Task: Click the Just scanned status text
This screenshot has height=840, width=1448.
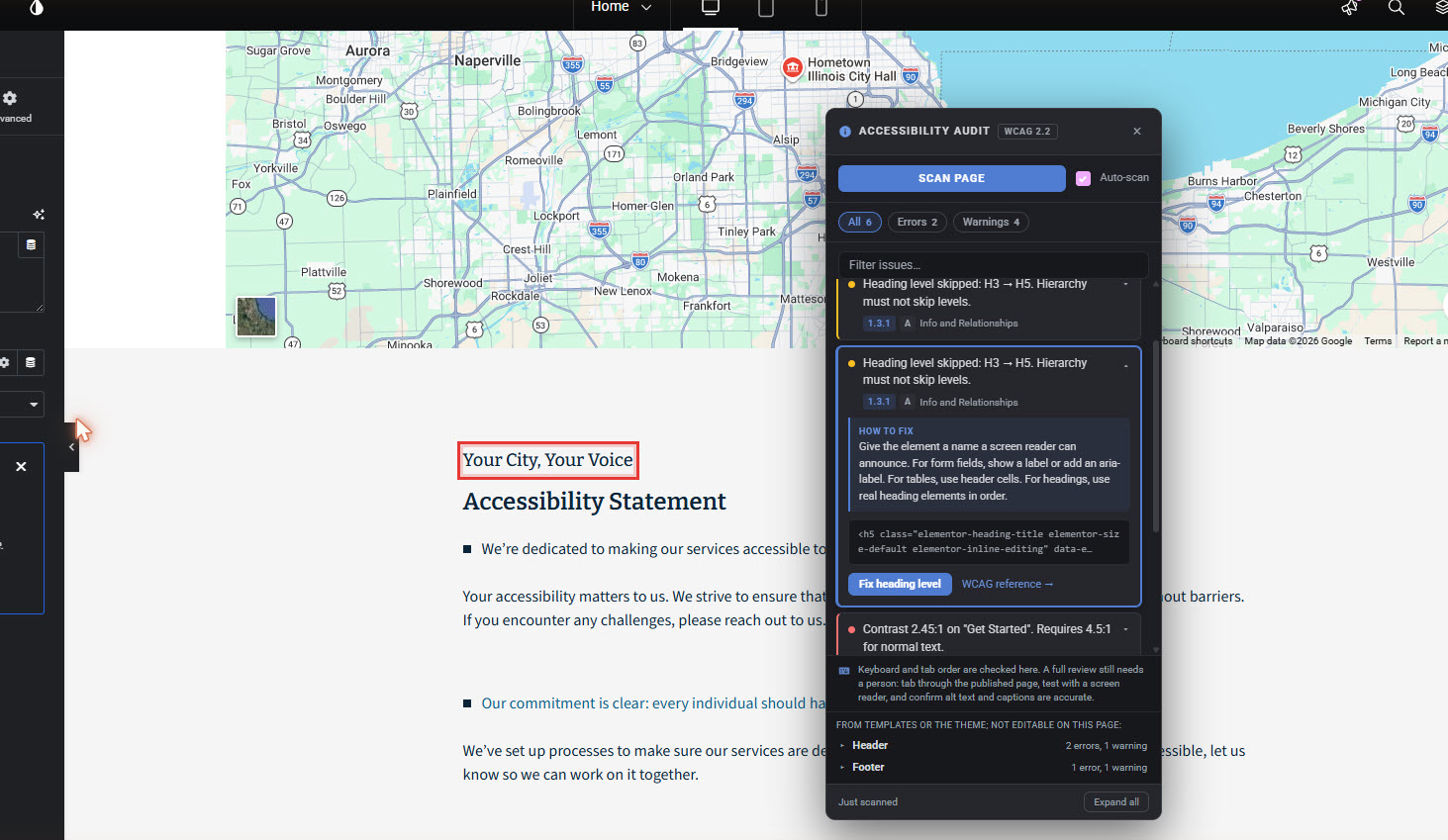Action: tap(868, 802)
